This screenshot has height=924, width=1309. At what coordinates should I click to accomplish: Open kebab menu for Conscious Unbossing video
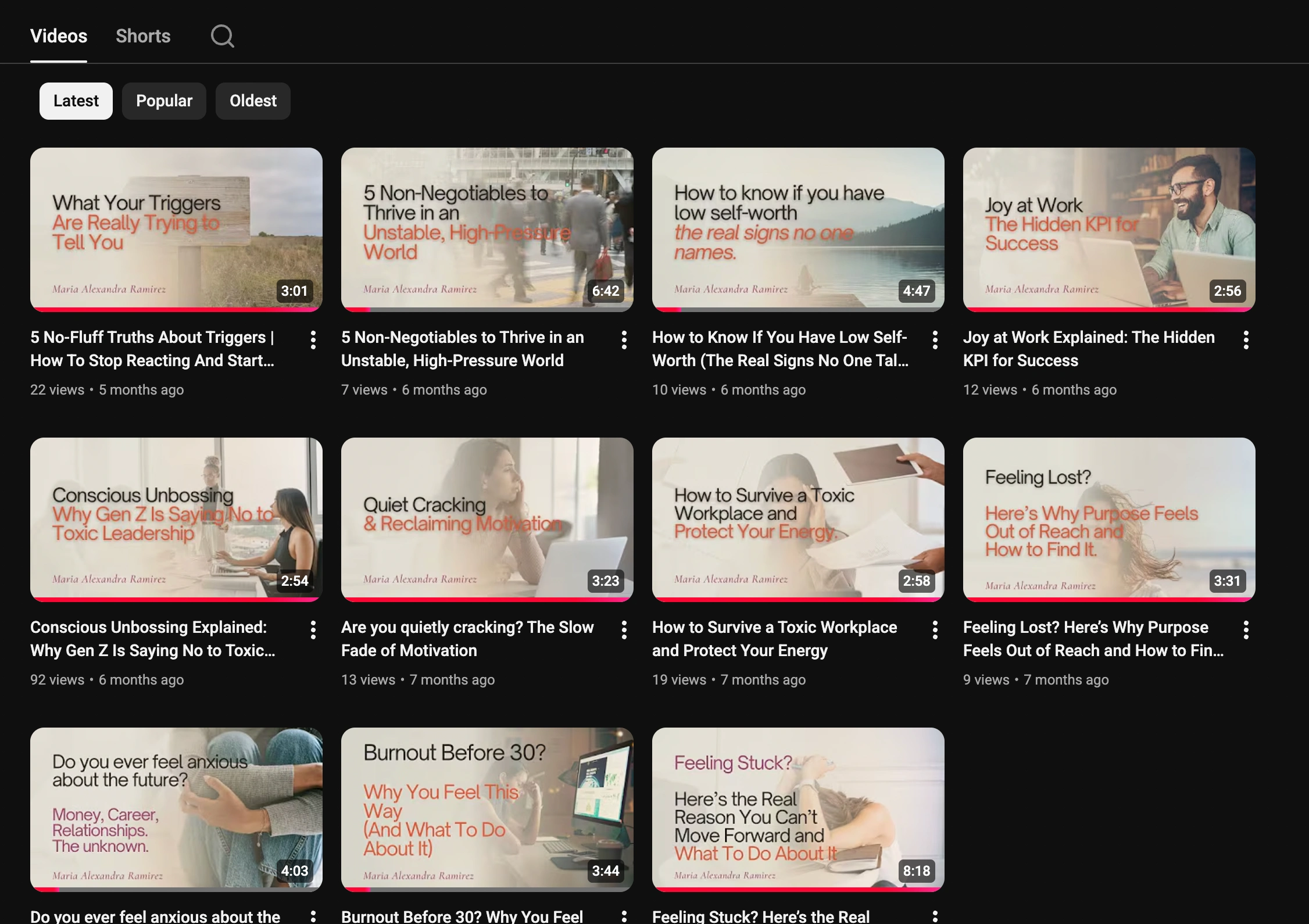click(313, 630)
